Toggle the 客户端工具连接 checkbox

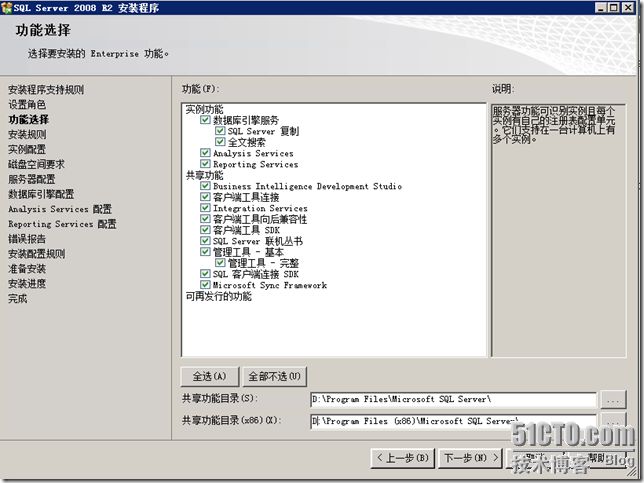coord(205,197)
